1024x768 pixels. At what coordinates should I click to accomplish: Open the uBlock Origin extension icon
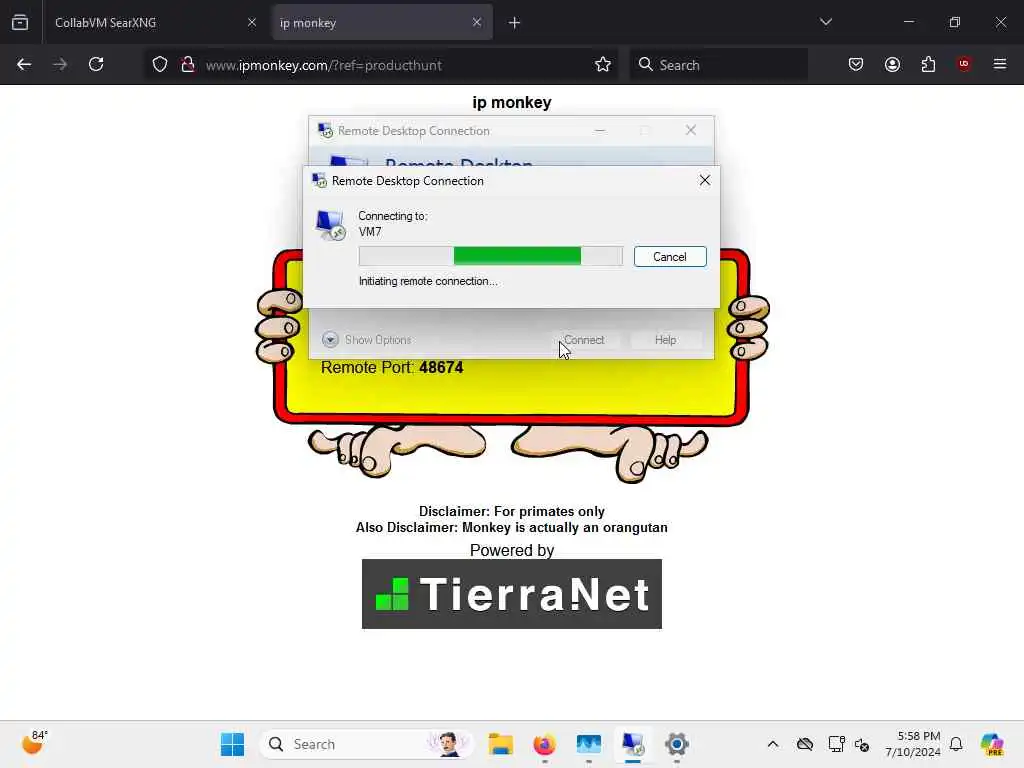964,64
